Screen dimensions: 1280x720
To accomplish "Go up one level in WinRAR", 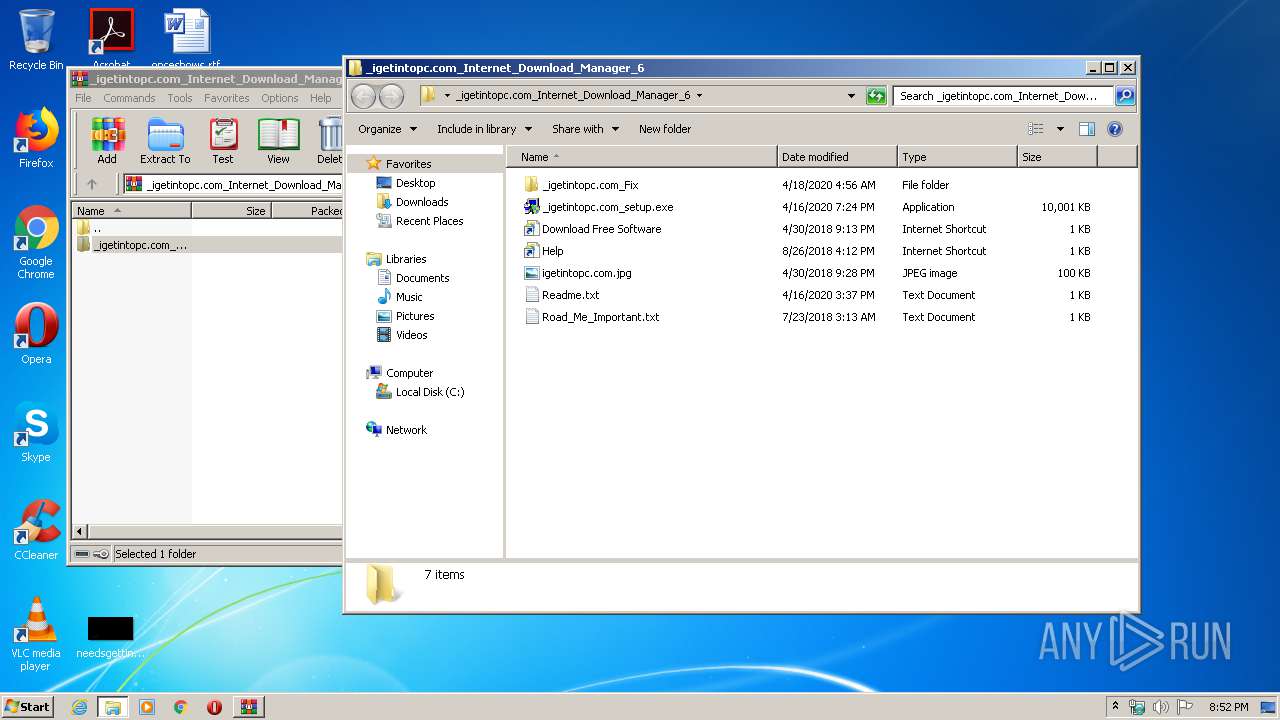I will [x=92, y=184].
